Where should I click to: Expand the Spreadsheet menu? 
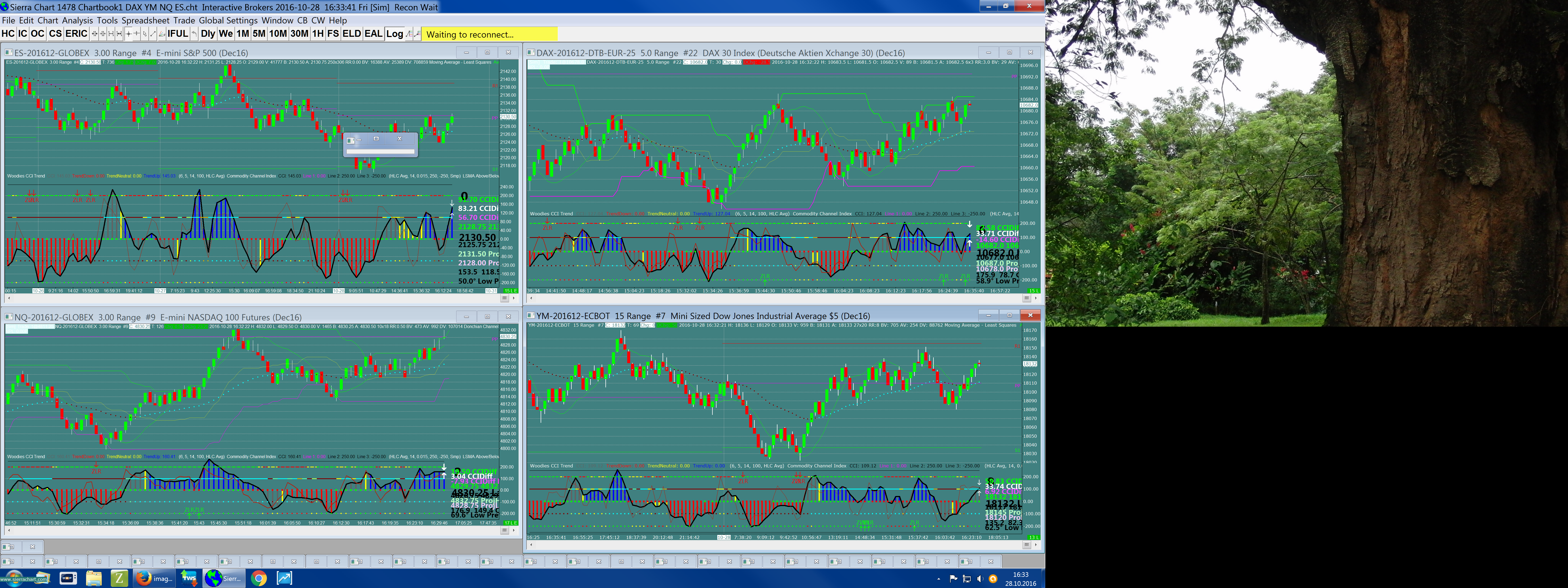[145, 20]
